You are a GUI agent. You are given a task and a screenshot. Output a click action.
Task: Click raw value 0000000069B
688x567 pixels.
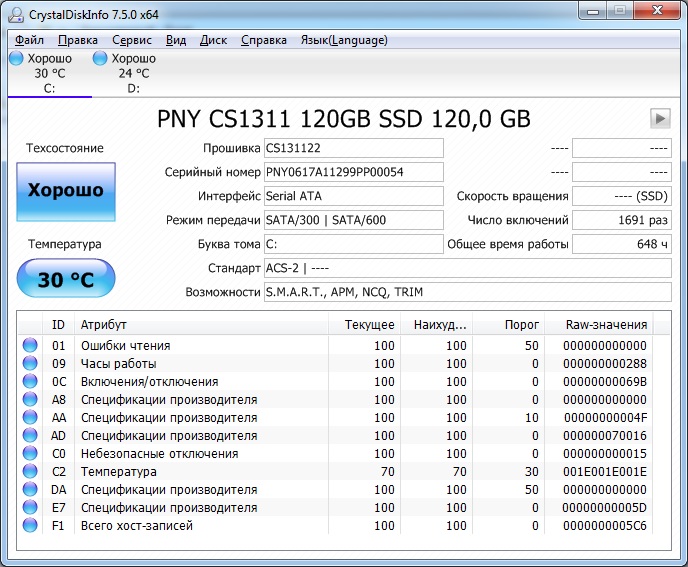[605, 382]
